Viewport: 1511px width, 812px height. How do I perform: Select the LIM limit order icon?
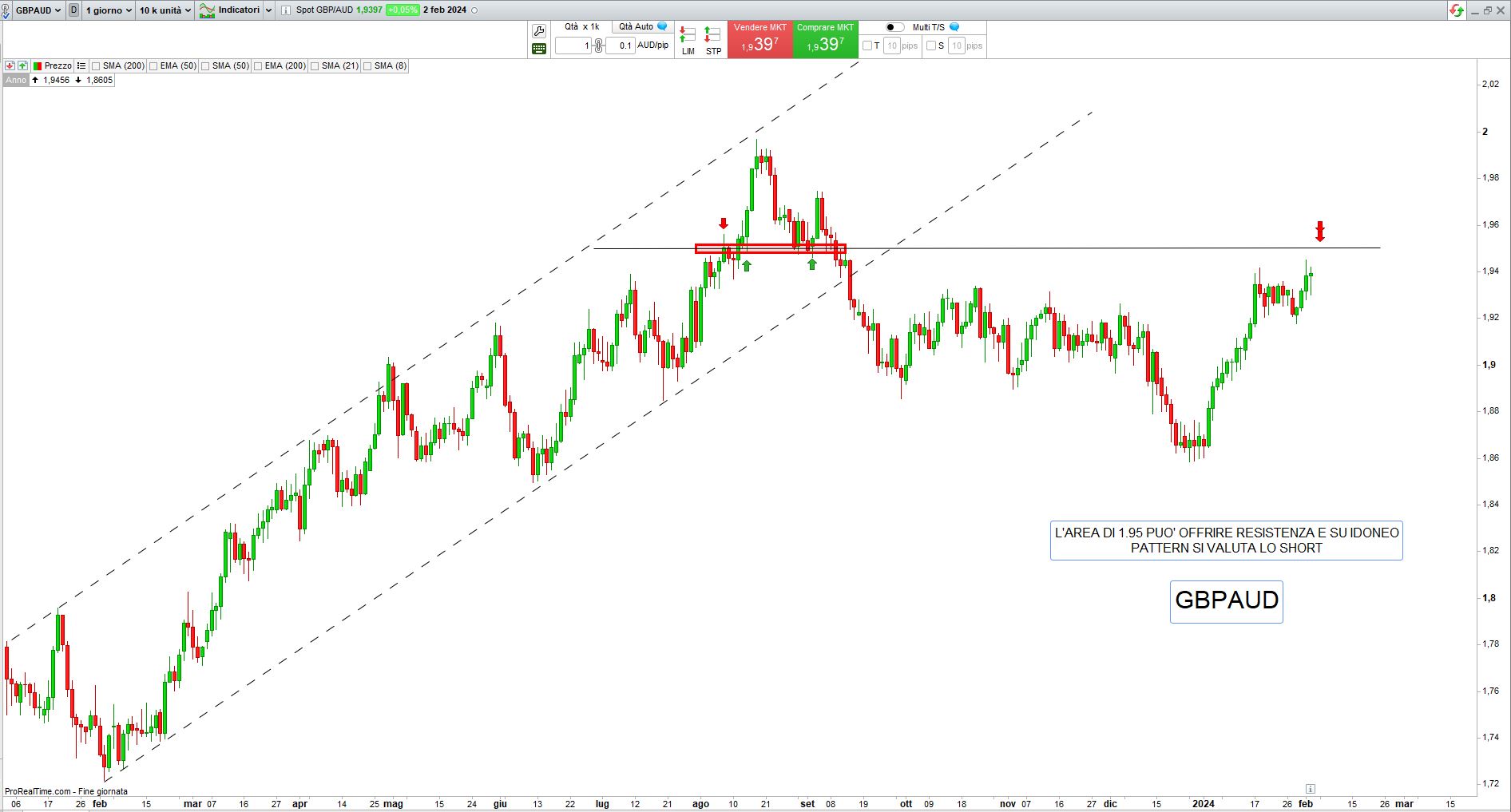[688, 40]
